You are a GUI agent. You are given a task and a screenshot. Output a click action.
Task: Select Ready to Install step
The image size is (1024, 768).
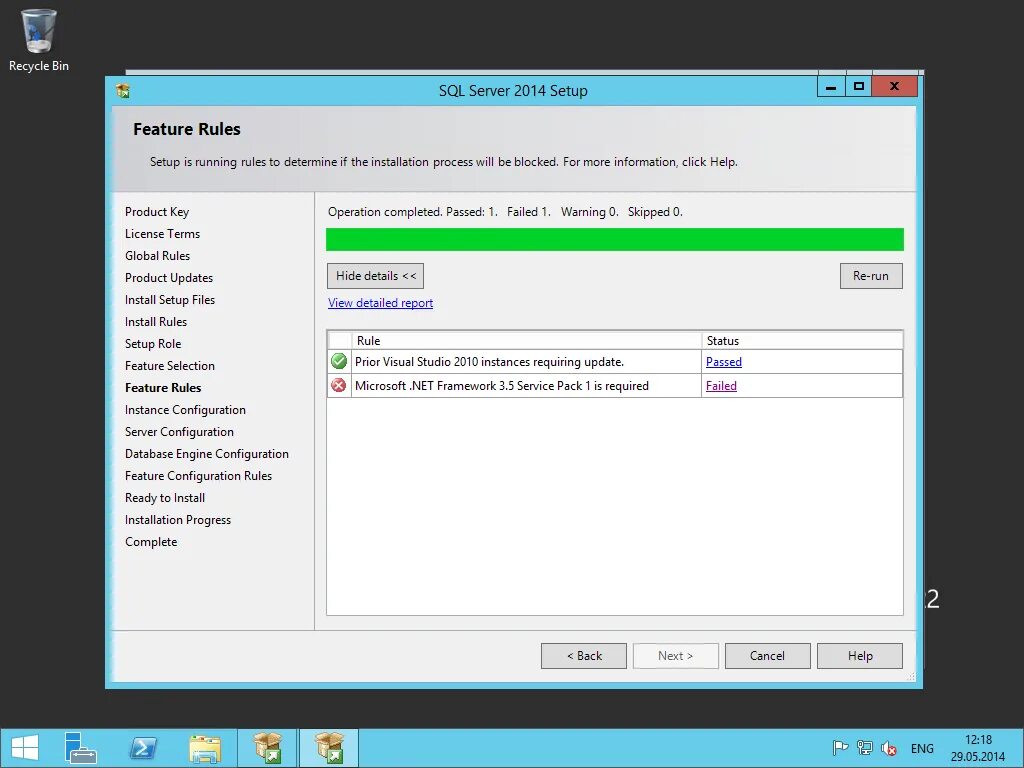[165, 498]
